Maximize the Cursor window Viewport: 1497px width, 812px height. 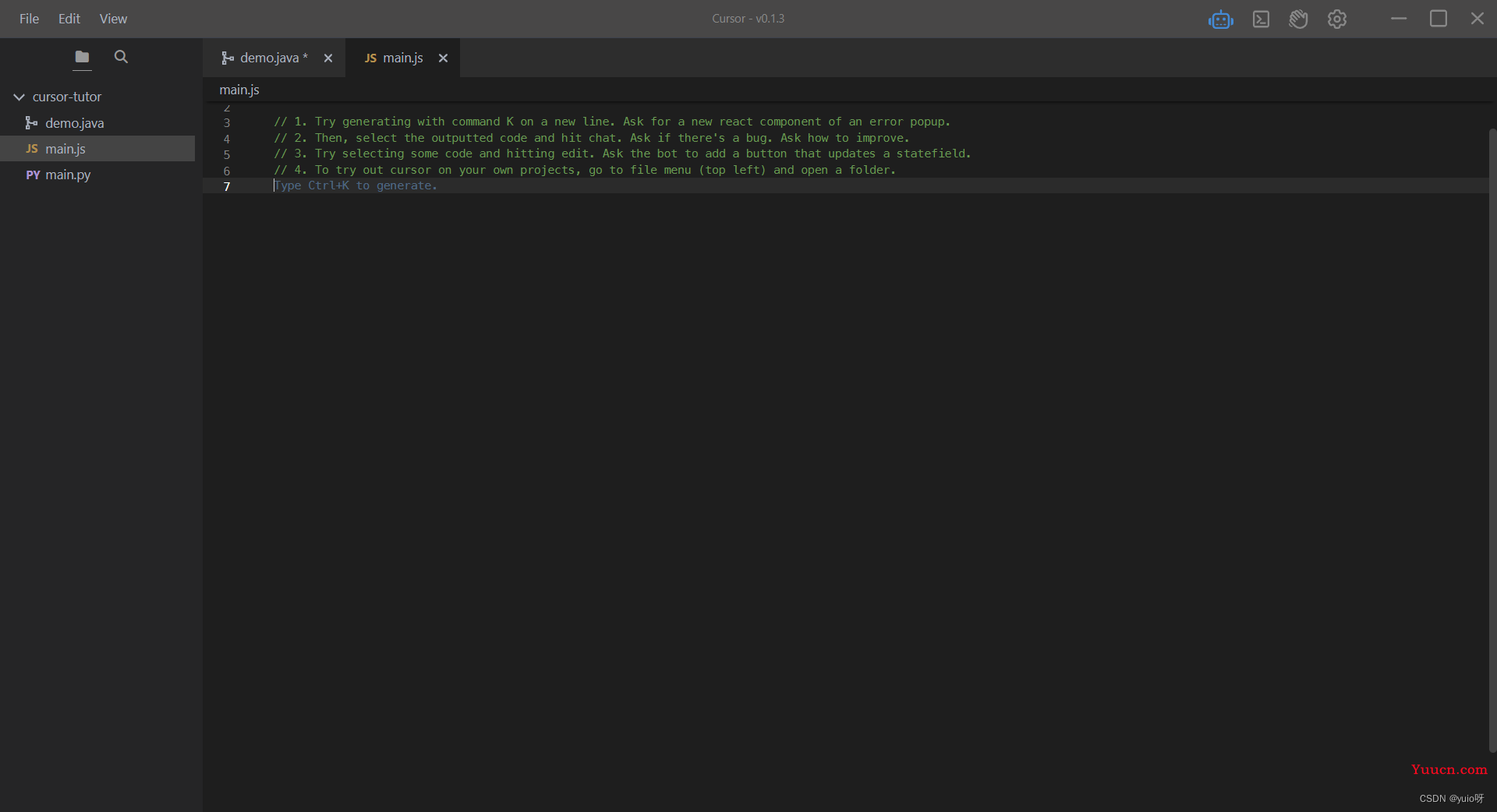1439,19
